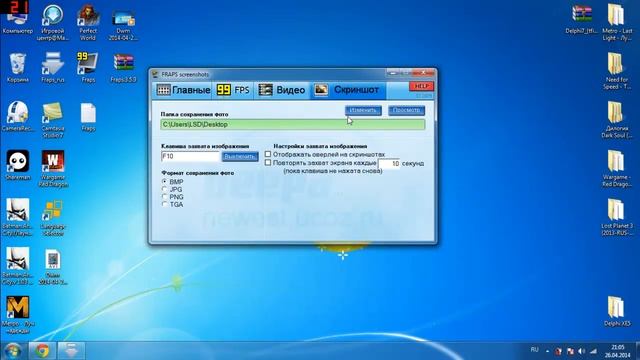Click Просмотр to view the screenshot folder
Screen dimensions: 640x360
click(407, 110)
